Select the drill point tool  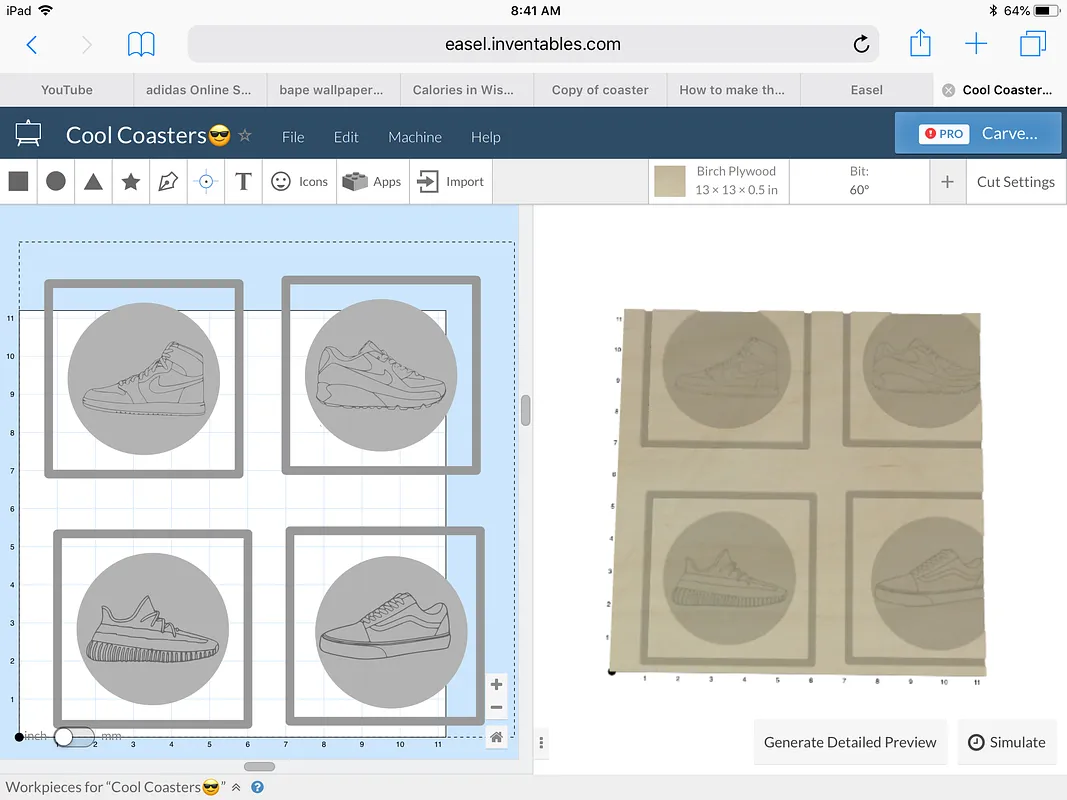206,181
